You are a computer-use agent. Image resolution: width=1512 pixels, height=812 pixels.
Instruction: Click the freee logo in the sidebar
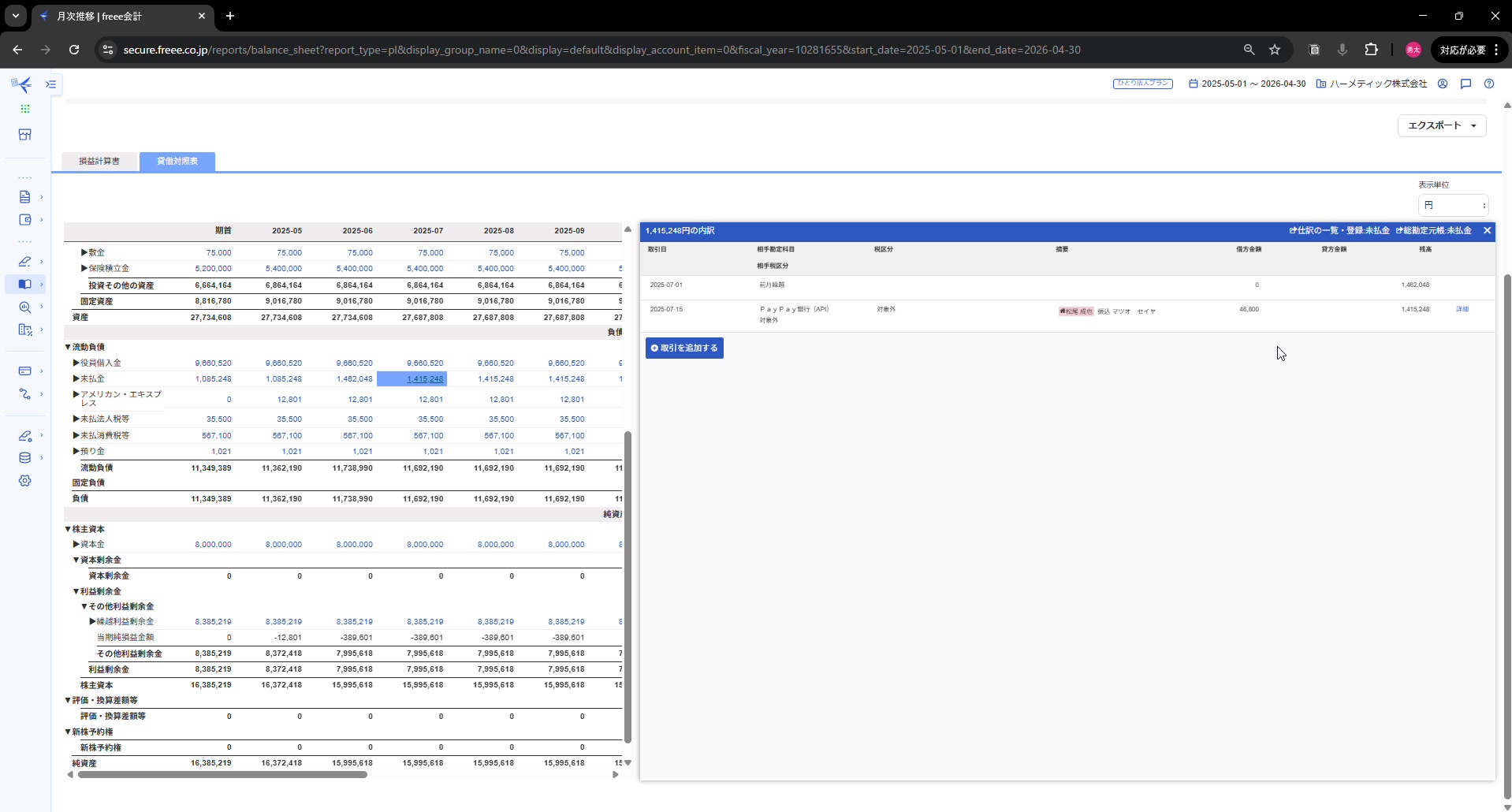coord(22,84)
